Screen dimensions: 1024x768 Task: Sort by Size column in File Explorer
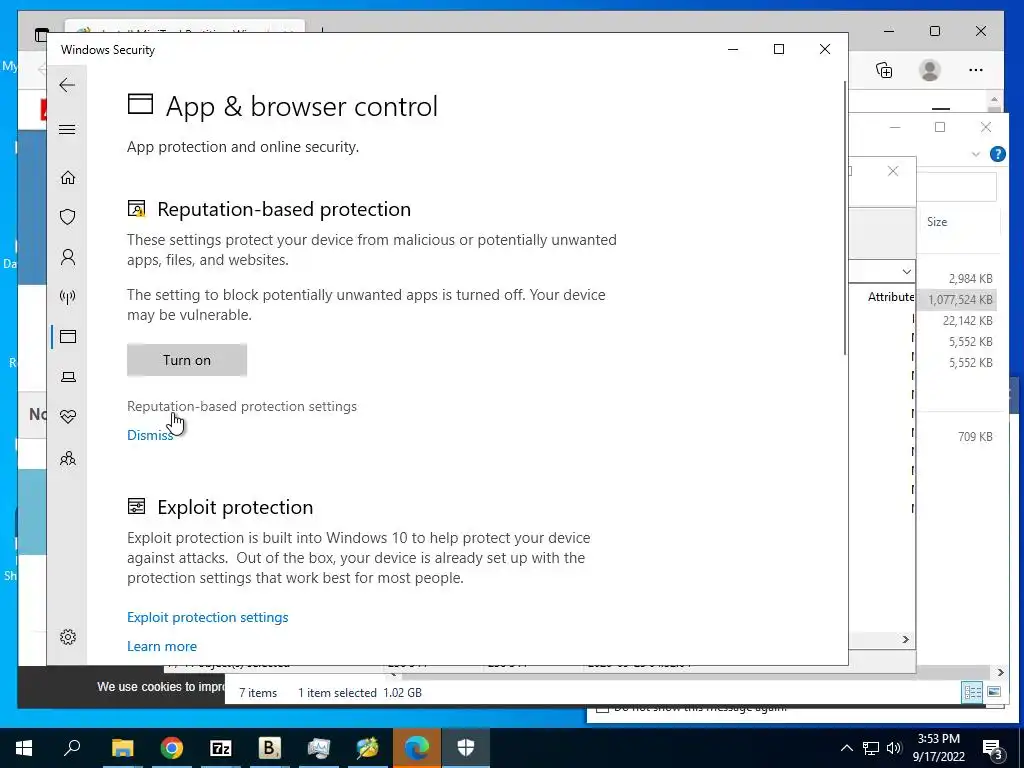(x=936, y=222)
